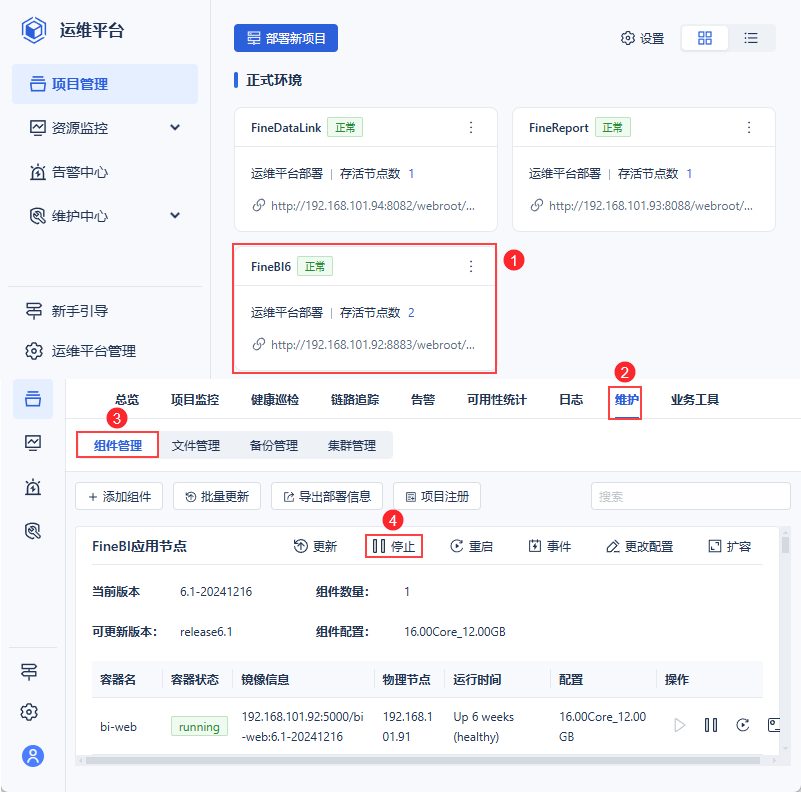
Task: Click collapsed sidebar alarm icon
Action: (33, 487)
